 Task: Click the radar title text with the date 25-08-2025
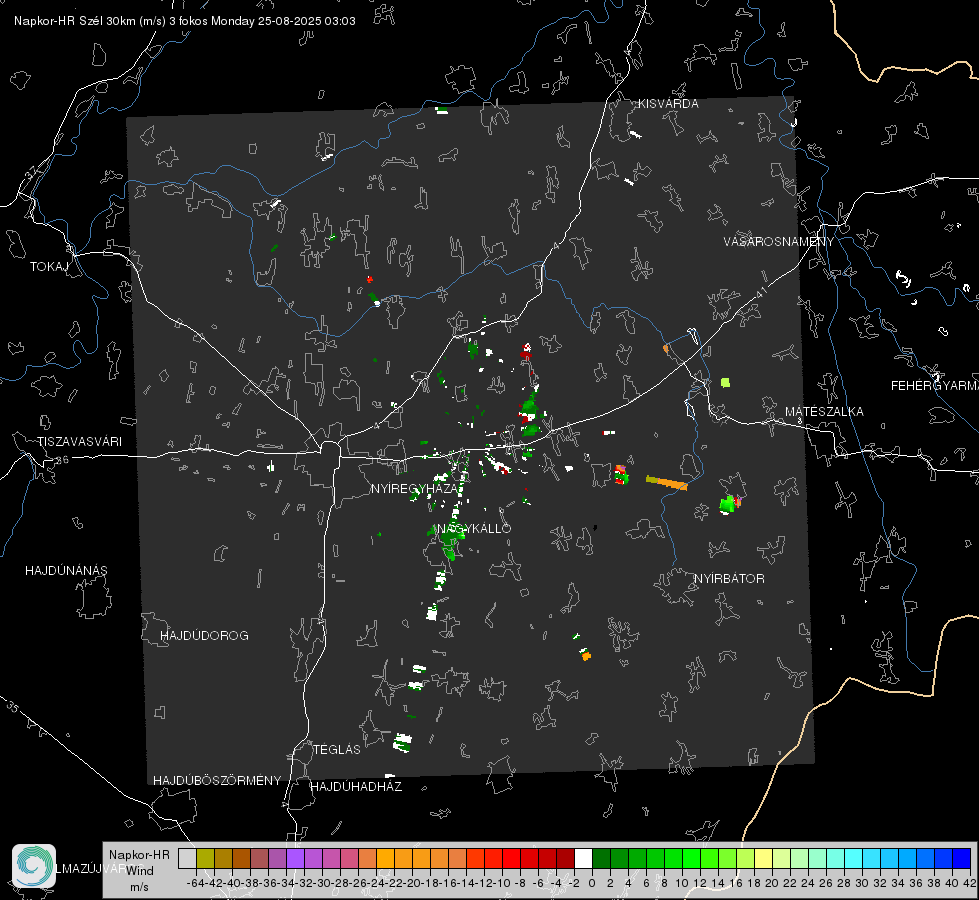(x=185, y=21)
